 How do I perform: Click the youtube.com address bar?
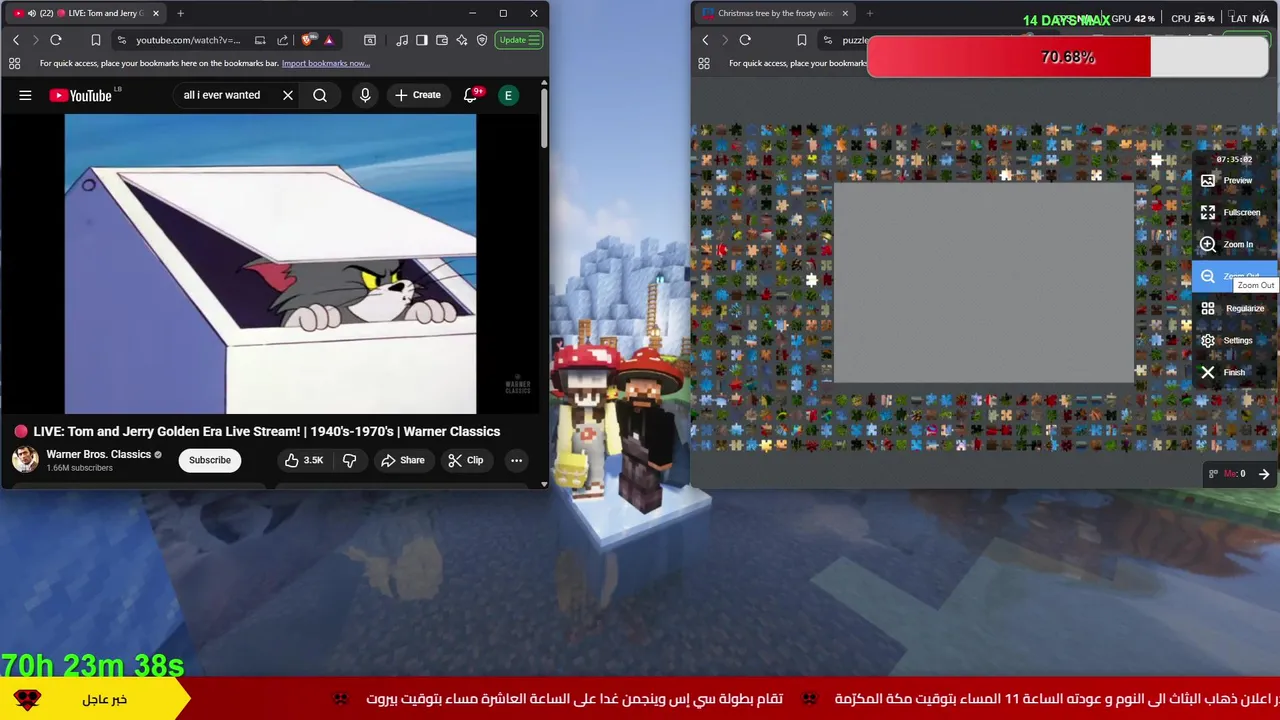(x=188, y=40)
